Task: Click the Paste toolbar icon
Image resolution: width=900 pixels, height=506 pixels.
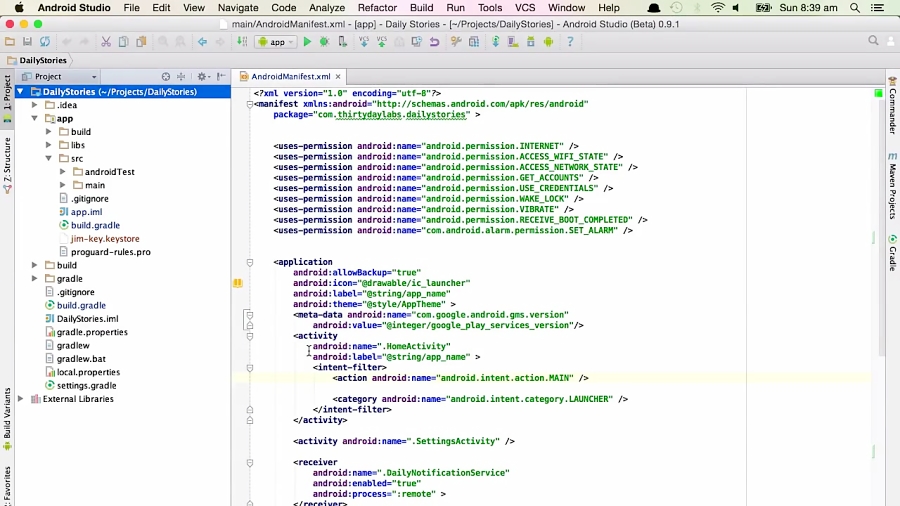Action: [141, 42]
